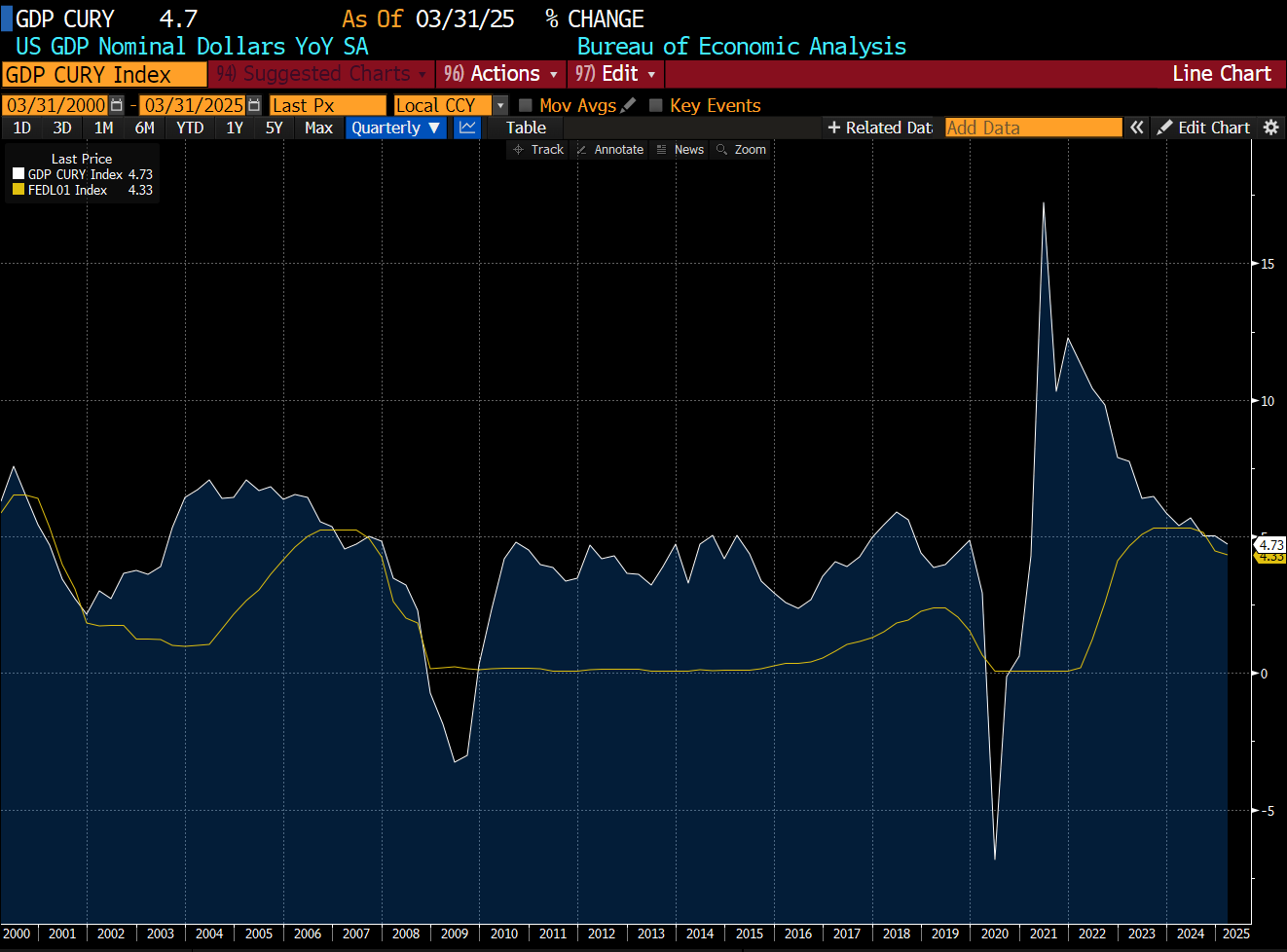Viewport: 1287px width, 952px height.
Task: Click the blue square beside GDP CURY
Action: 7,18
